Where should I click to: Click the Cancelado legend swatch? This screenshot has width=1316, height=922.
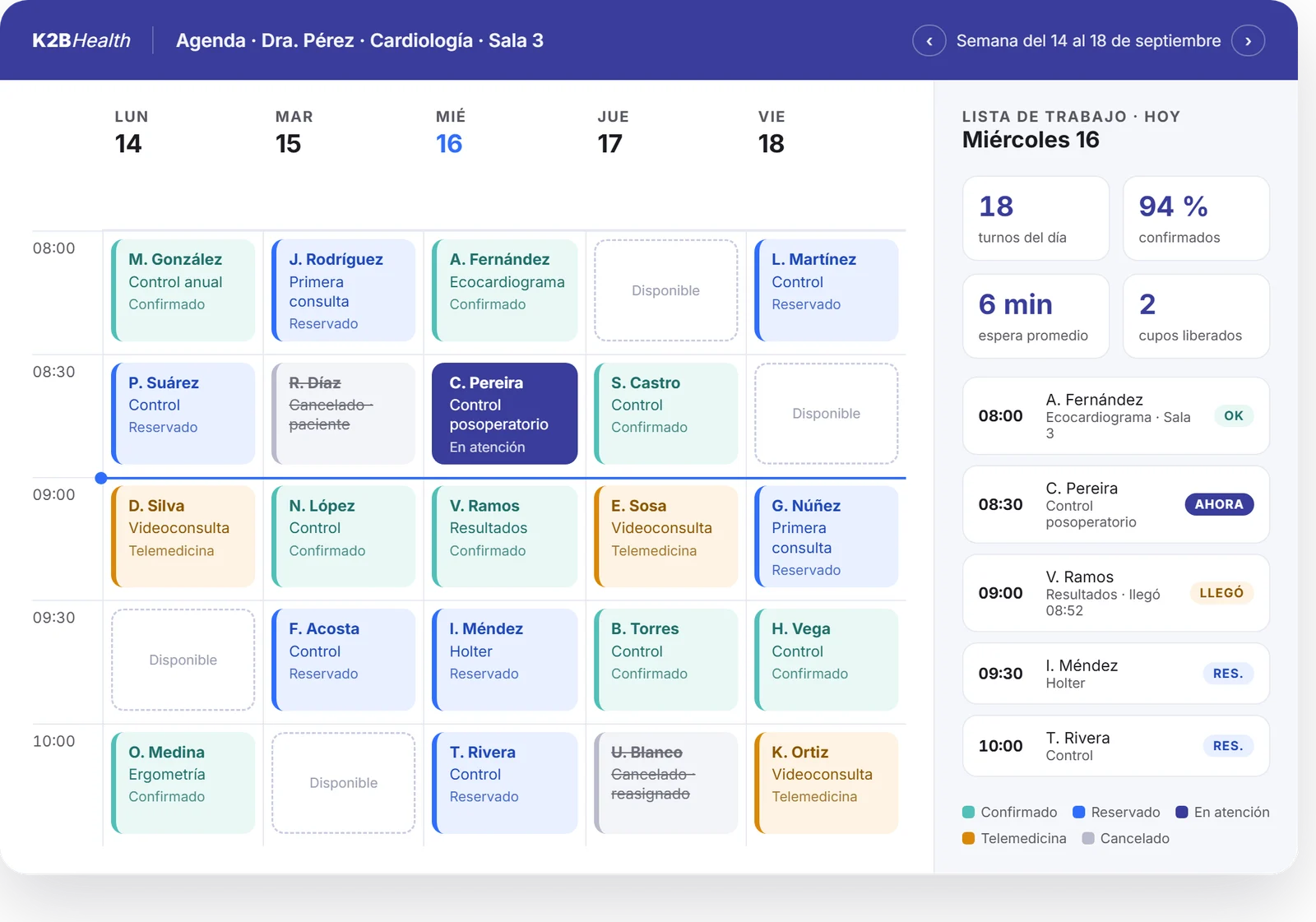click(x=1088, y=838)
